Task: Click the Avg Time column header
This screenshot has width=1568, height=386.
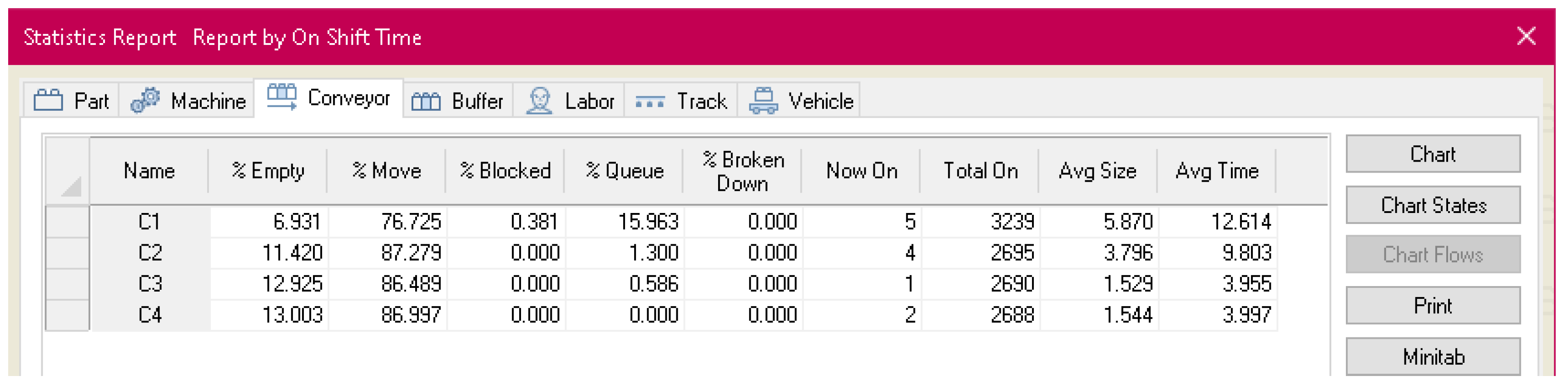Action: [x=1216, y=171]
